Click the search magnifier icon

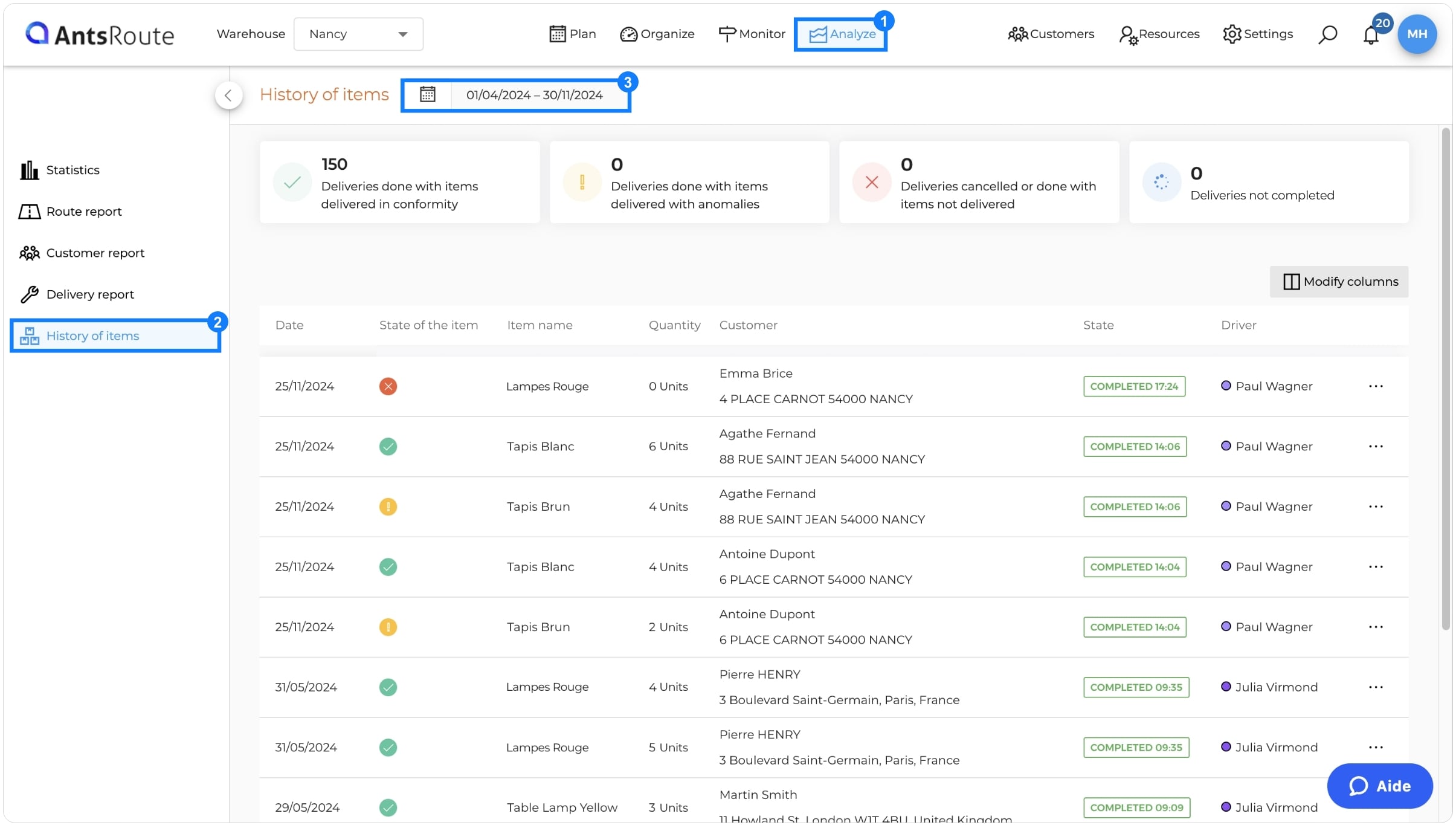(1327, 34)
